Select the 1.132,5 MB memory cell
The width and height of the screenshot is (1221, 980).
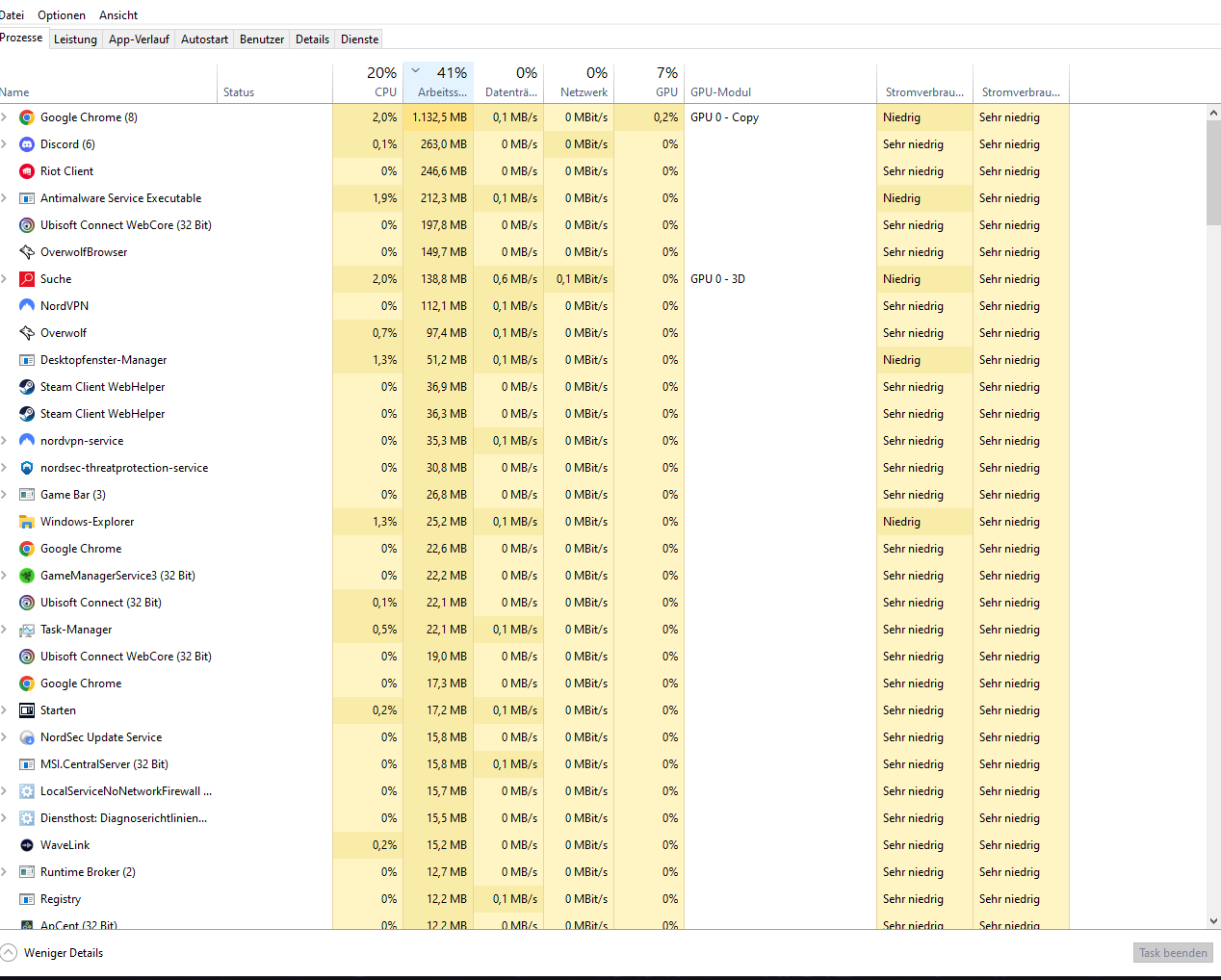(x=438, y=117)
